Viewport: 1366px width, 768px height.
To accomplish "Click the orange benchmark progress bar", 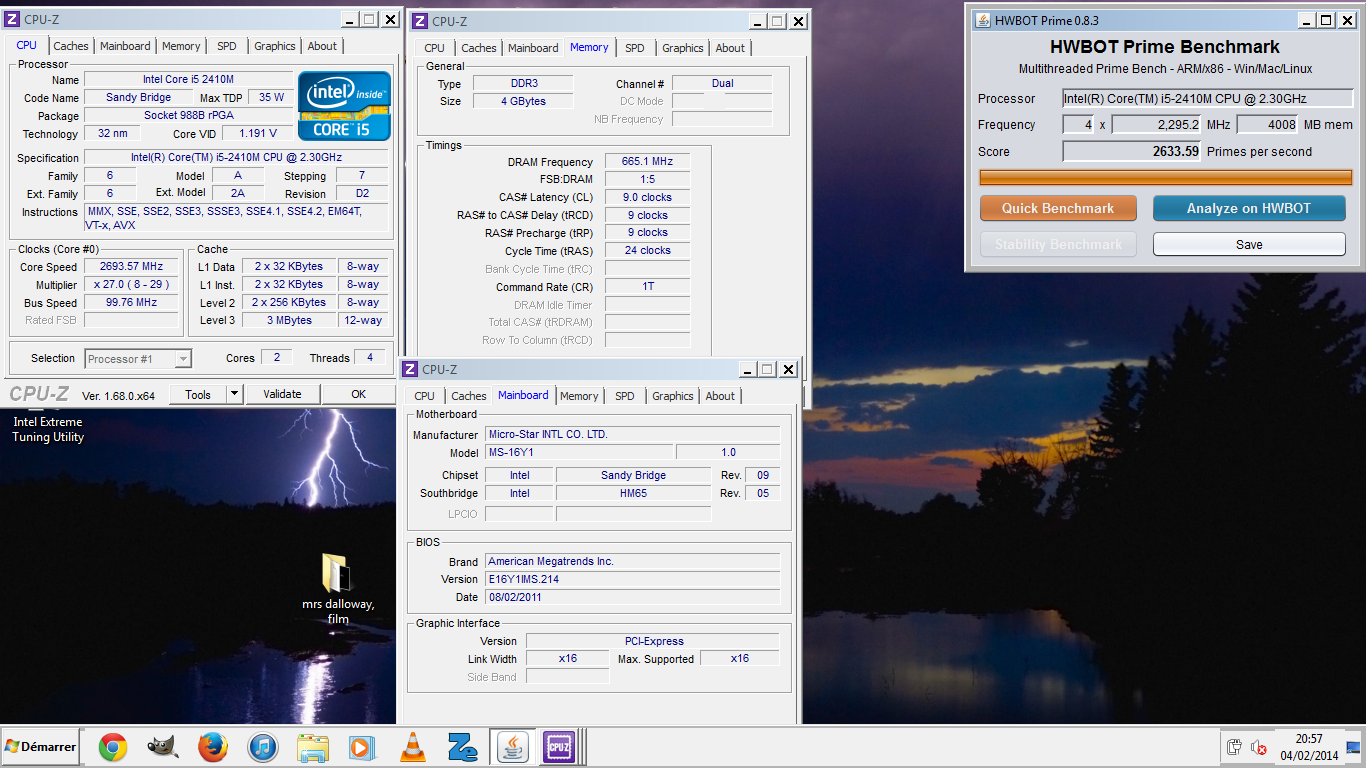I will coord(1165,177).
